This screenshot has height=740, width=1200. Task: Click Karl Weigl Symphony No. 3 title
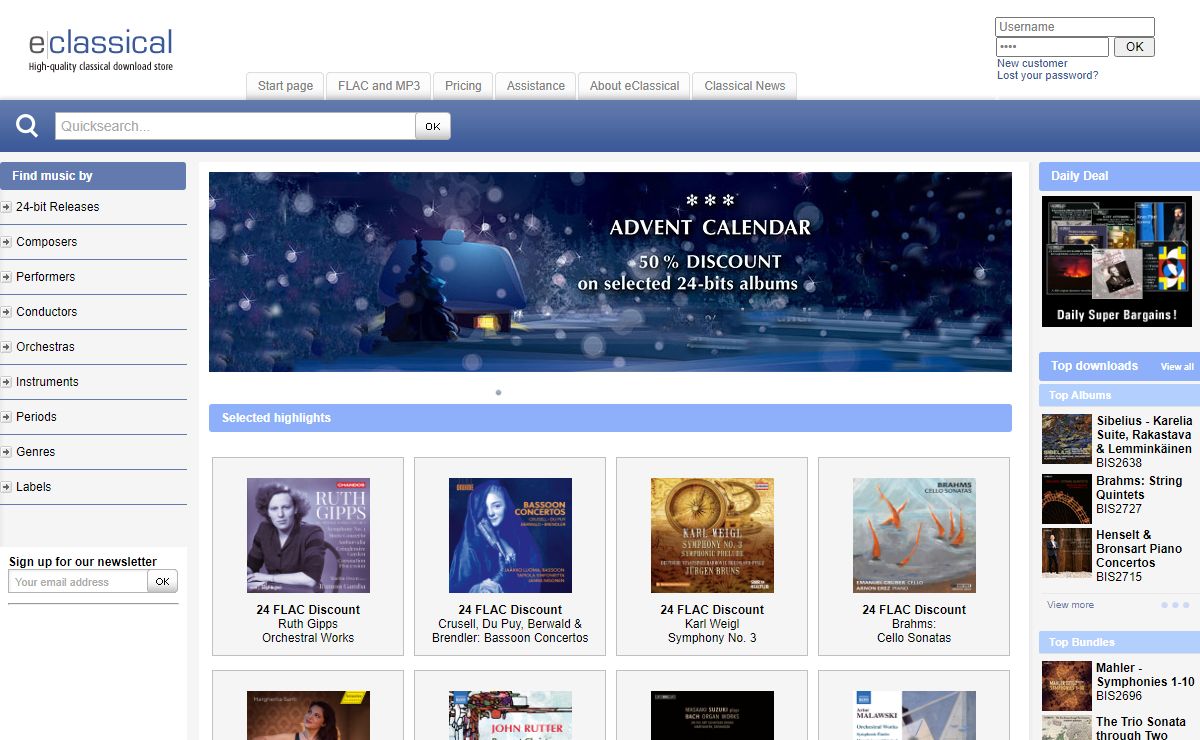click(712, 631)
